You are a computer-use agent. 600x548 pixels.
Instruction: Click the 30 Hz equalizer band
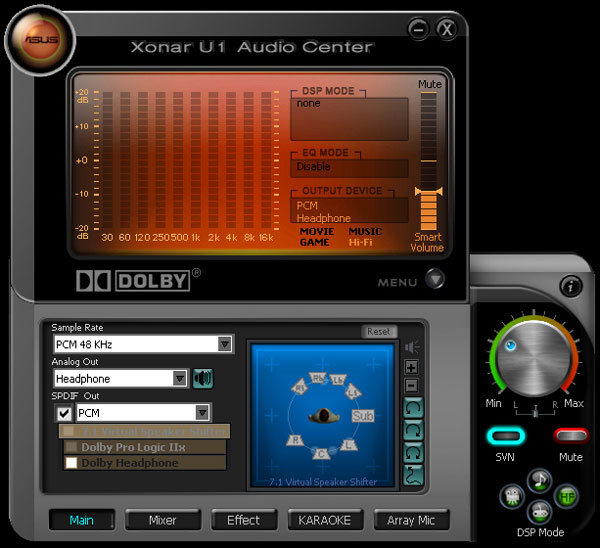tap(108, 160)
